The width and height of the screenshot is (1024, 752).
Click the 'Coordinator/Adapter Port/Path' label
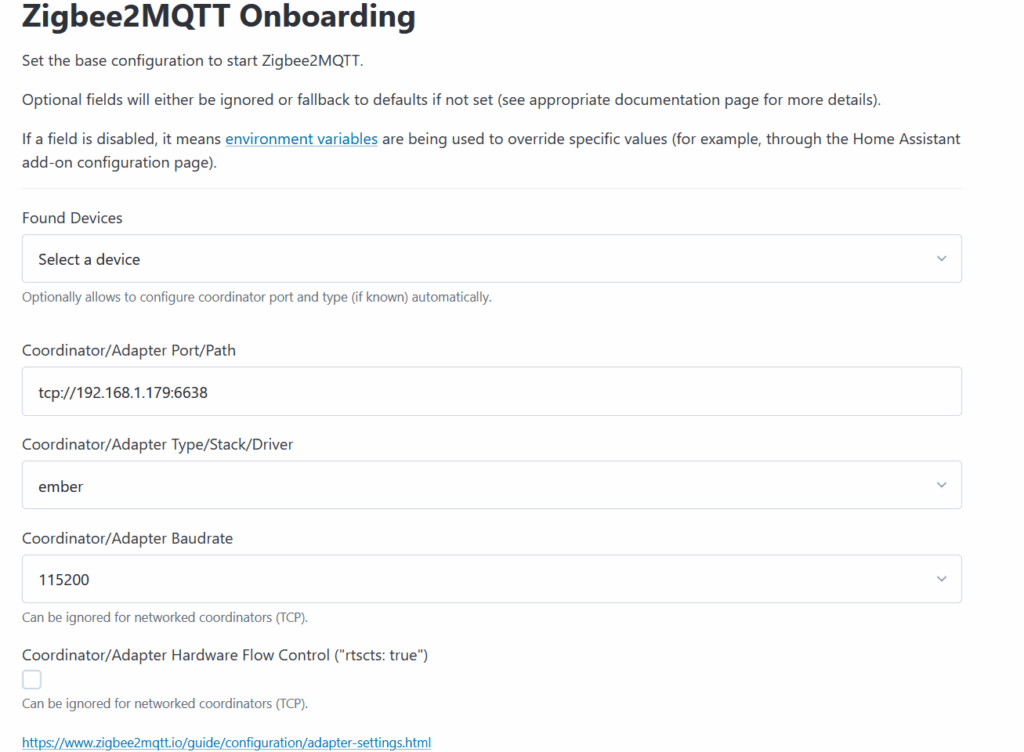[x=129, y=350]
